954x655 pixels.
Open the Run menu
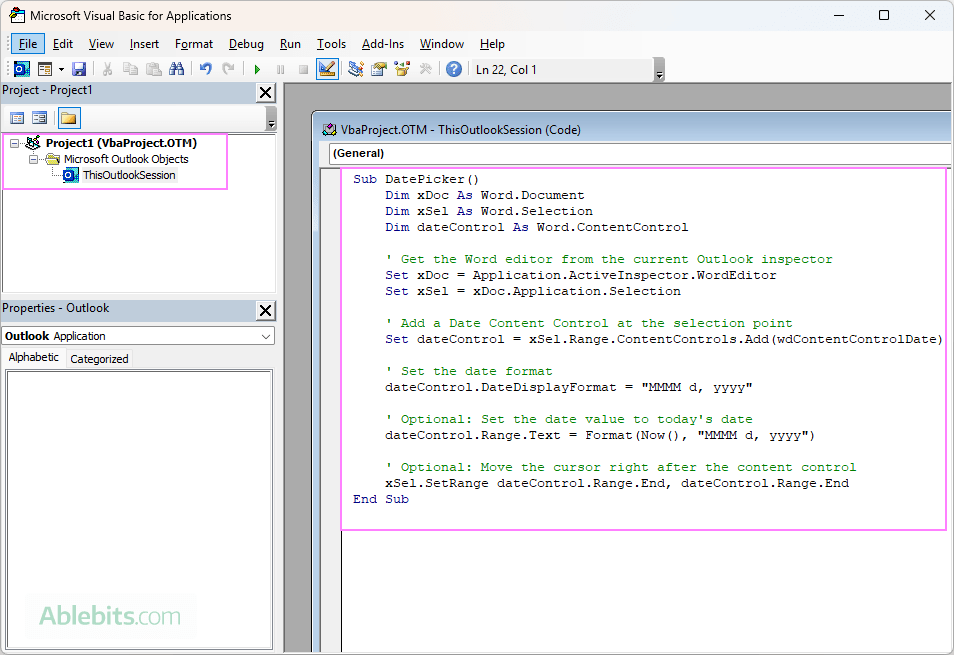[x=290, y=44]
